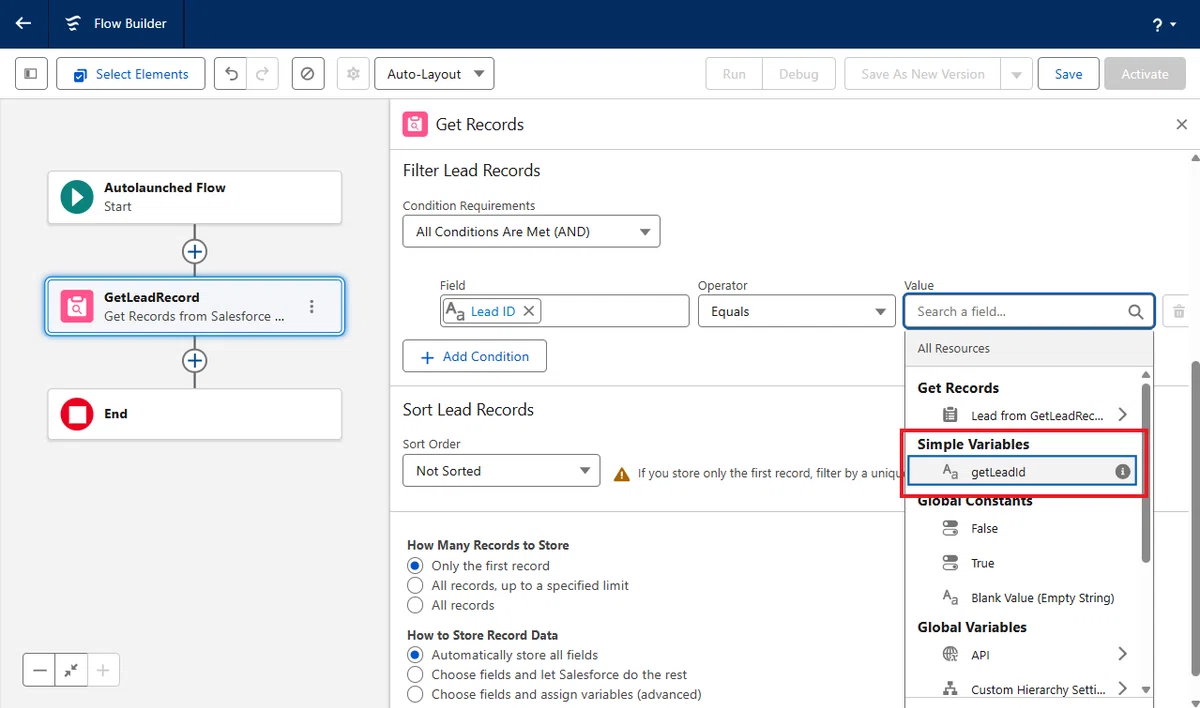This screenshot has width=1200, height=708.
Task: Open Condition Requirements combo box
Action: point(531,231)
